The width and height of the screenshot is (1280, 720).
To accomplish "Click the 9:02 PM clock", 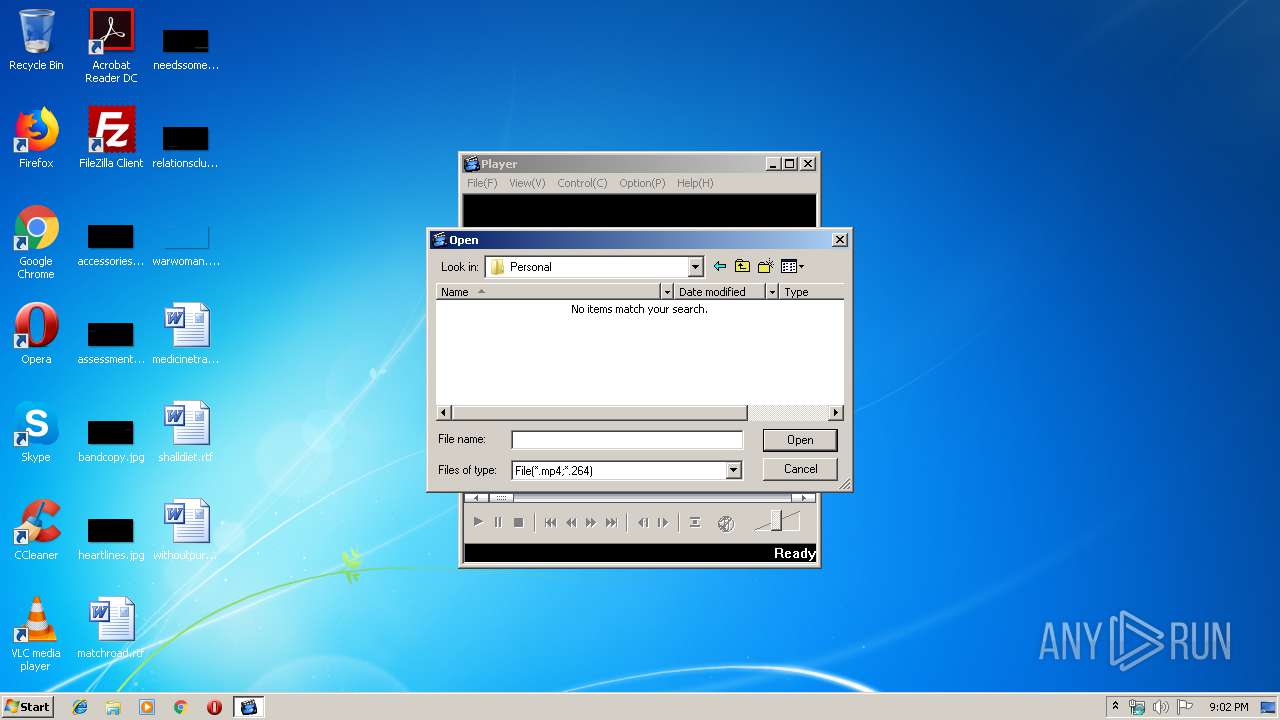I will [x=1228, y=707].
